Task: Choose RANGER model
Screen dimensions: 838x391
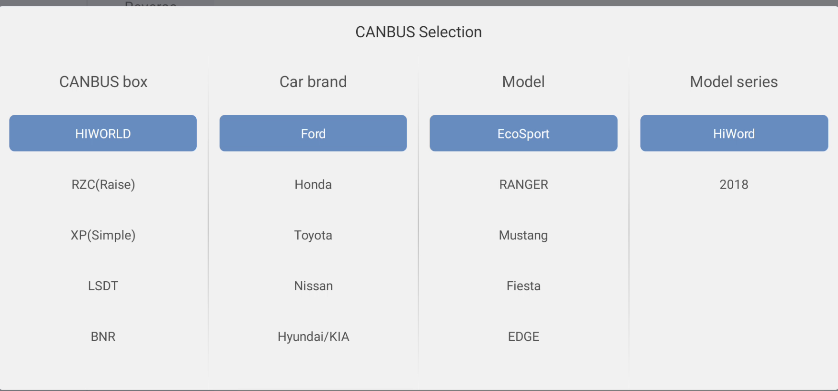Action: [x=524, y=184]
